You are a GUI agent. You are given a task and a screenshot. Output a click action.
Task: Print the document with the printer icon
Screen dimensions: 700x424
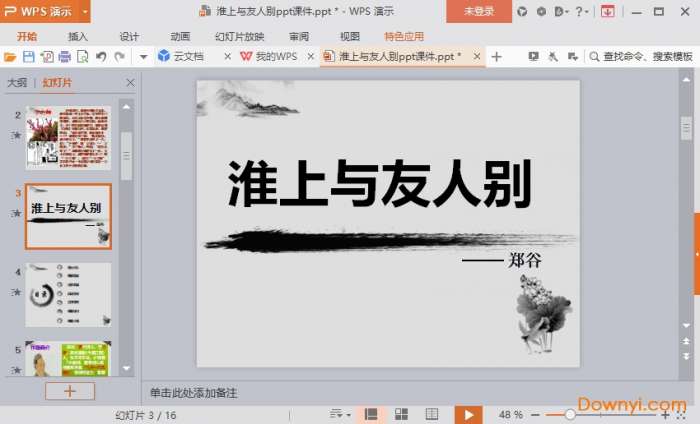tap(65, 57)
